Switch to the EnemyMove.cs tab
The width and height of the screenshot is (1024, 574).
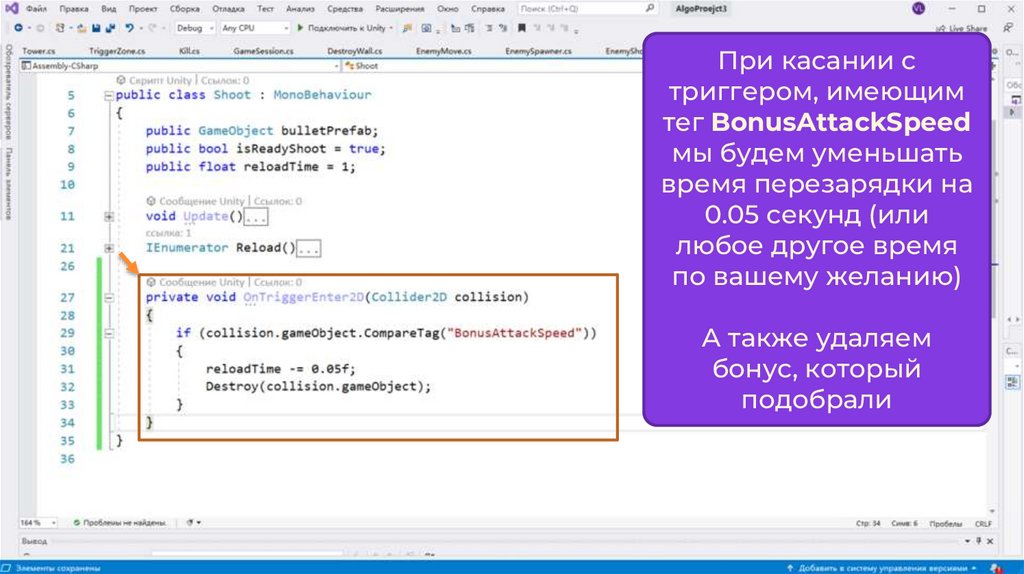tap(443, 50)
